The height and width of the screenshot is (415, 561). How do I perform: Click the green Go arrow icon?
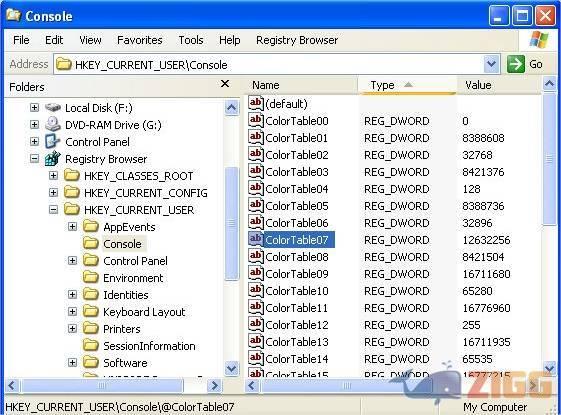(x=516, y=64)
